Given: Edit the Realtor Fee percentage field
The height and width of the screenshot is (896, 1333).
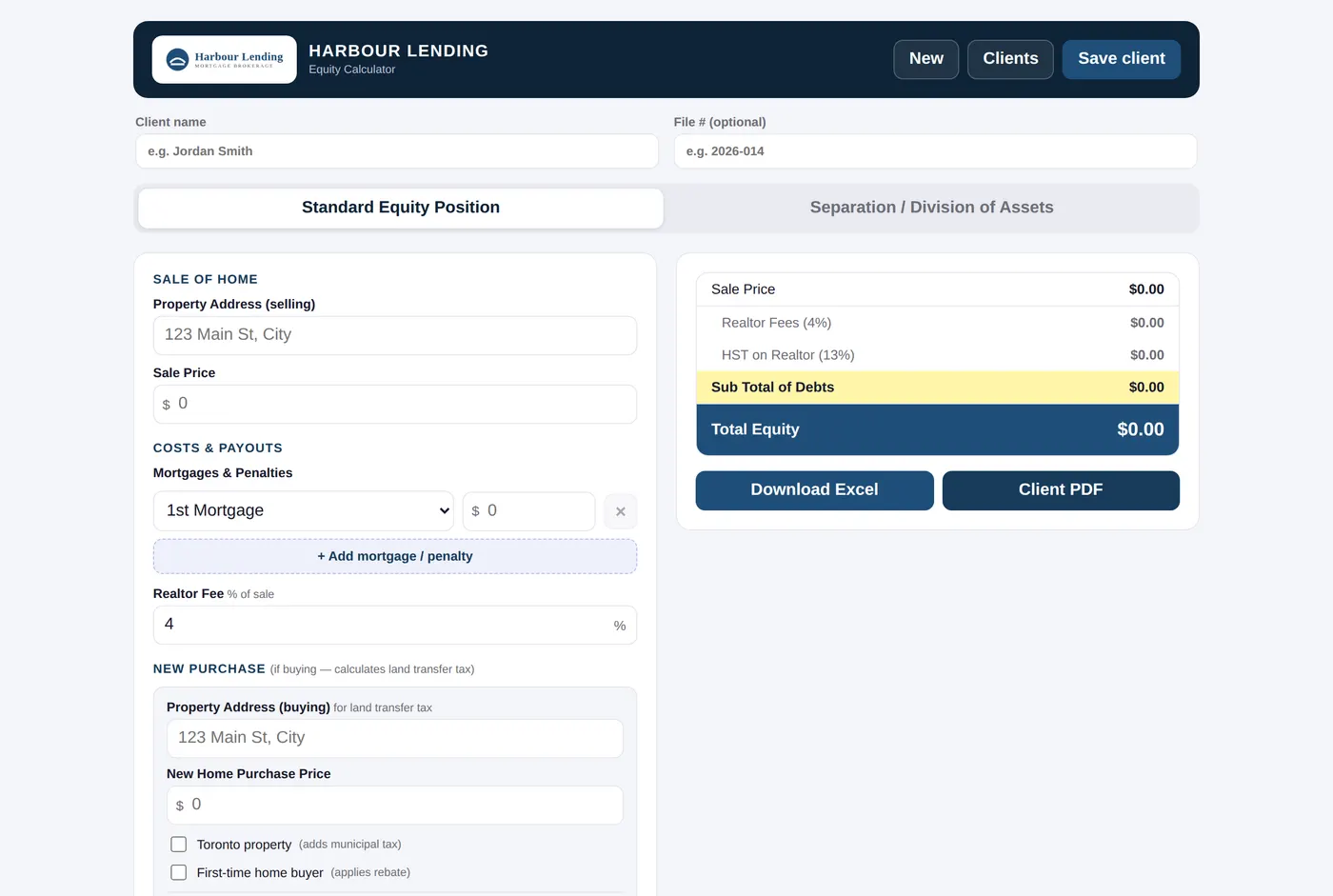Looking at the screenshot, I should pos(395,625).
